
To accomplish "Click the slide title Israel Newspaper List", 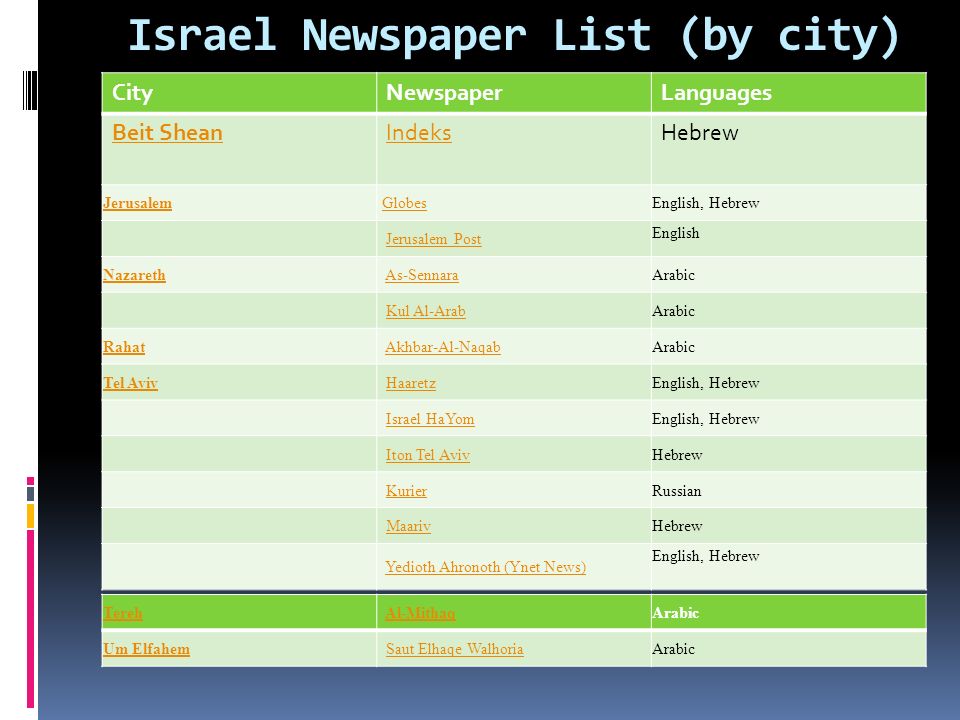I will (514, 36).
